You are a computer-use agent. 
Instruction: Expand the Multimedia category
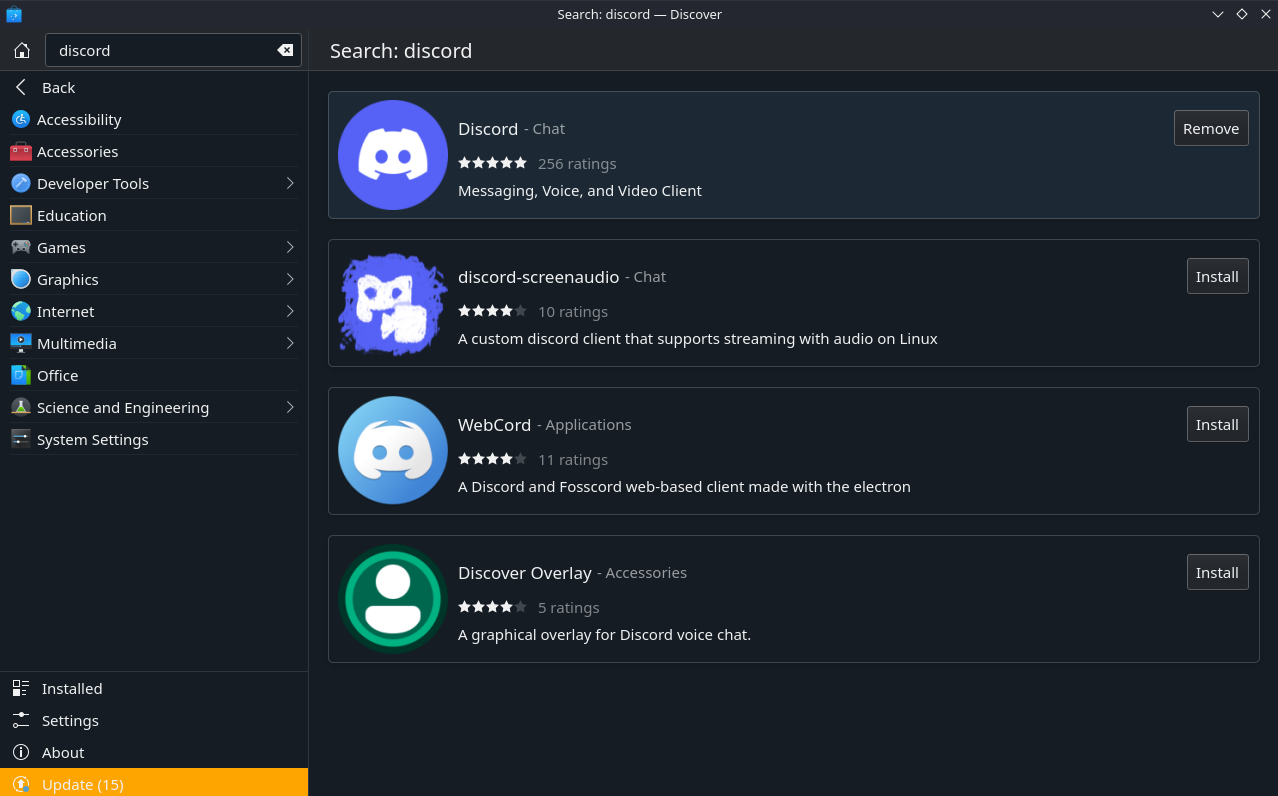289,343
